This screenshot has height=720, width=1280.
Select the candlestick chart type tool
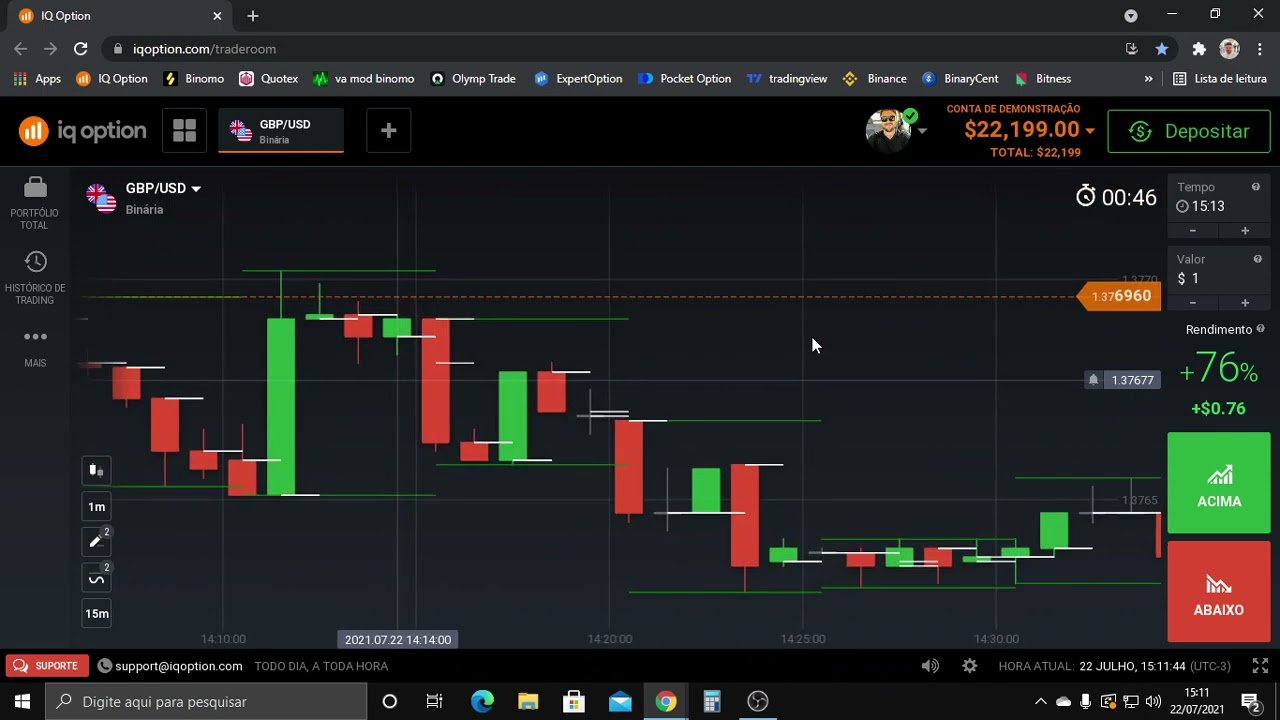[x=96, y=470]
